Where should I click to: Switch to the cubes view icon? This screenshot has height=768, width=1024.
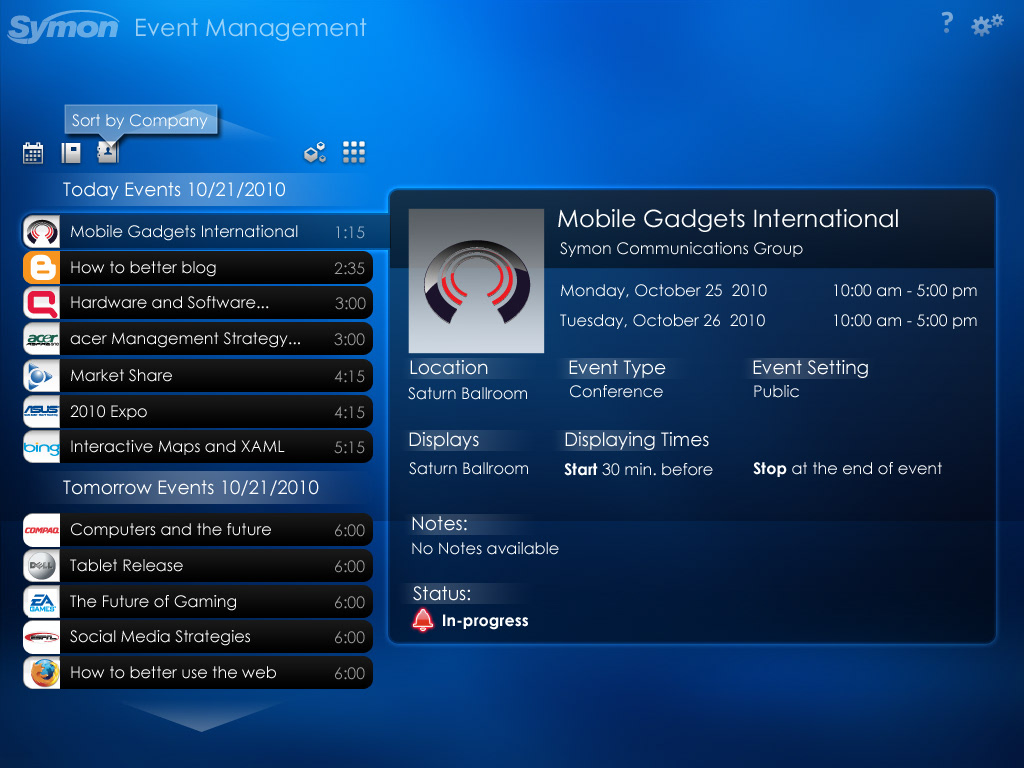point(315,152)
